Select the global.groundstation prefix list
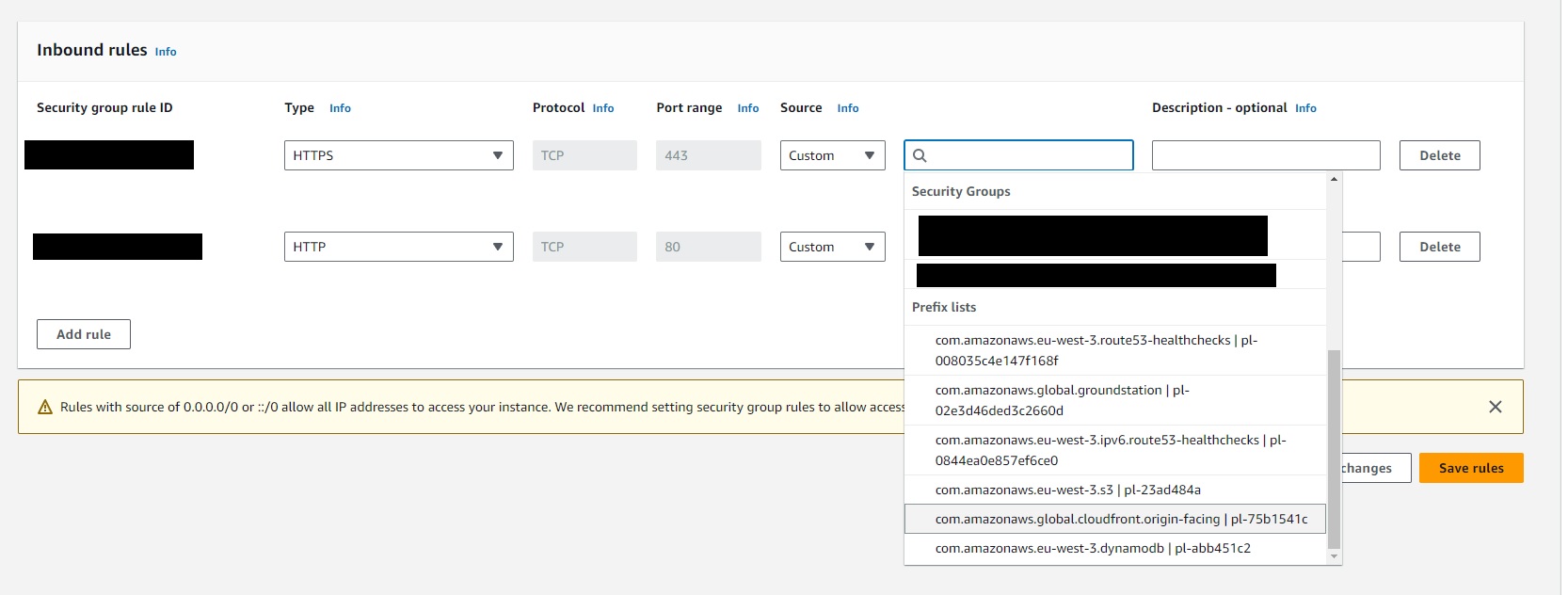Viewport: 1568px width, 595px height. tap(1062, 400)
